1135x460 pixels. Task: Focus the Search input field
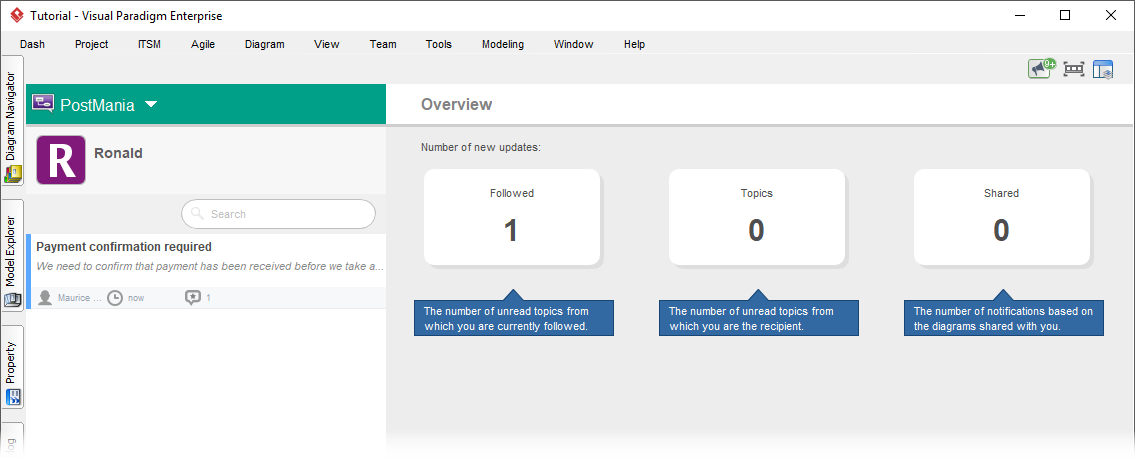coord(279,214)
